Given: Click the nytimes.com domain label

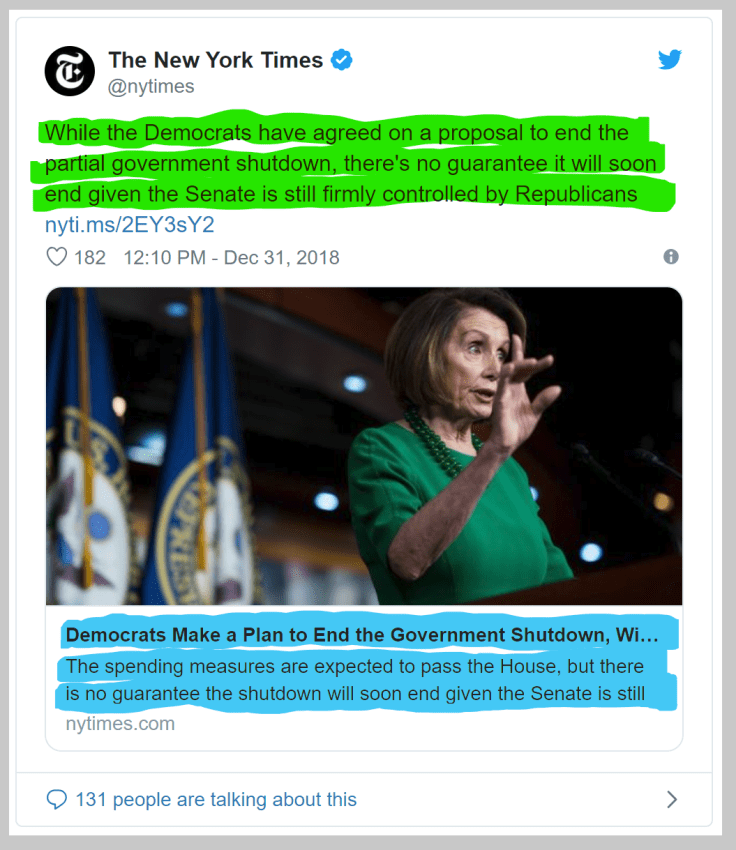Looking at the screenshot, I should [x=120, y=723].
